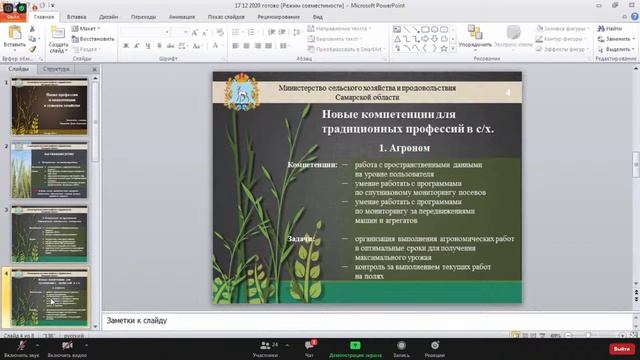Switch to the Дизайн (Design) tab

click(x=109, y=17)
